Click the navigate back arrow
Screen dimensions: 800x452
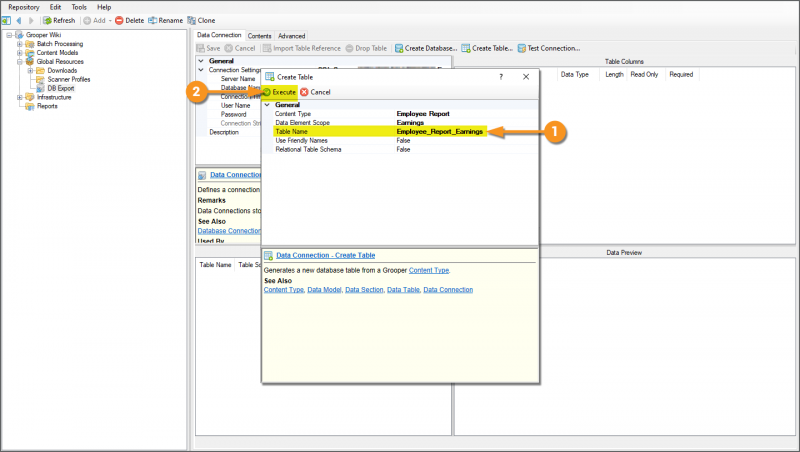[18, 20]
